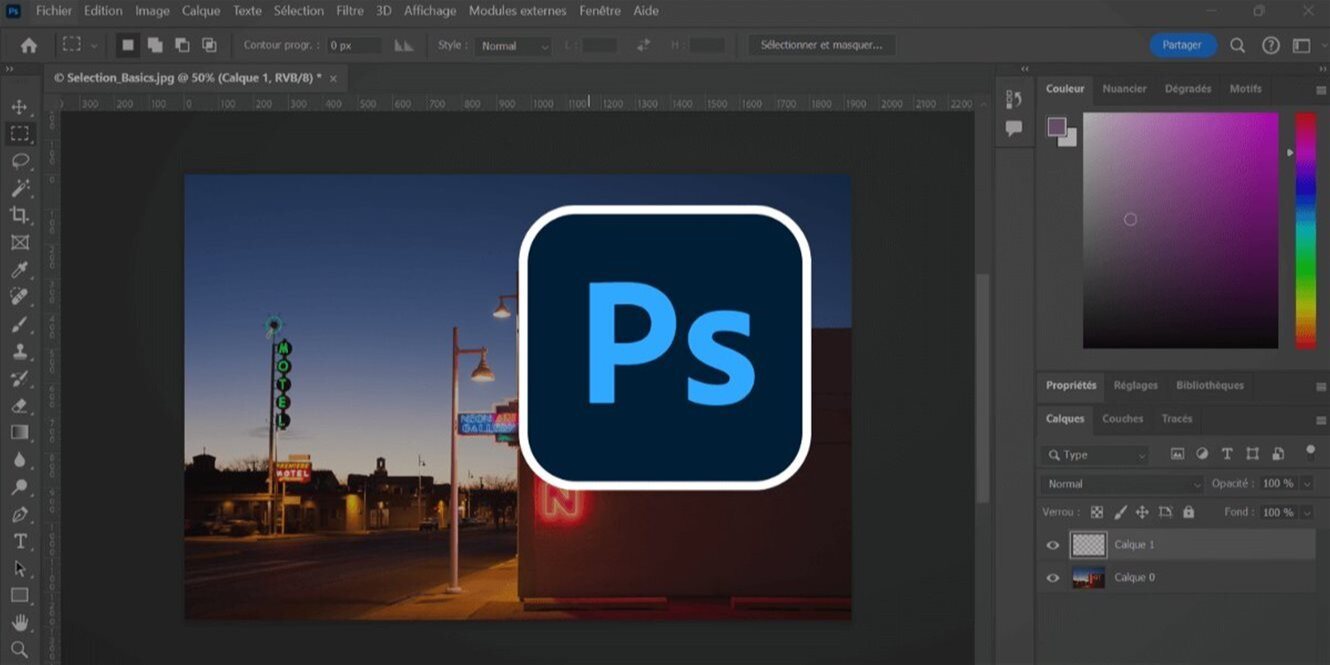Open the Style dropdown set to Normal

515,46
